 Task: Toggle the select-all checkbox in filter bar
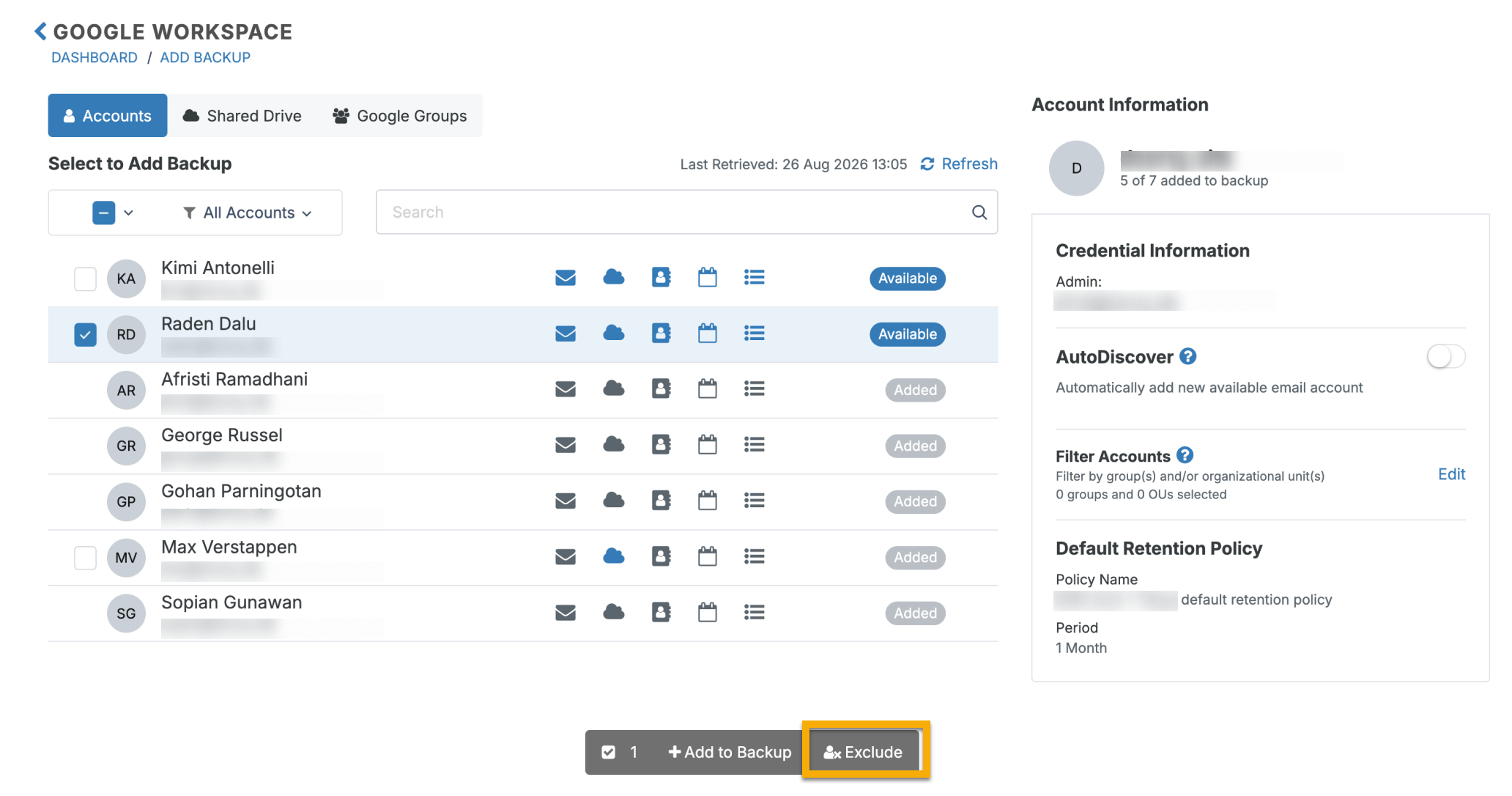(x=104, y=213)
